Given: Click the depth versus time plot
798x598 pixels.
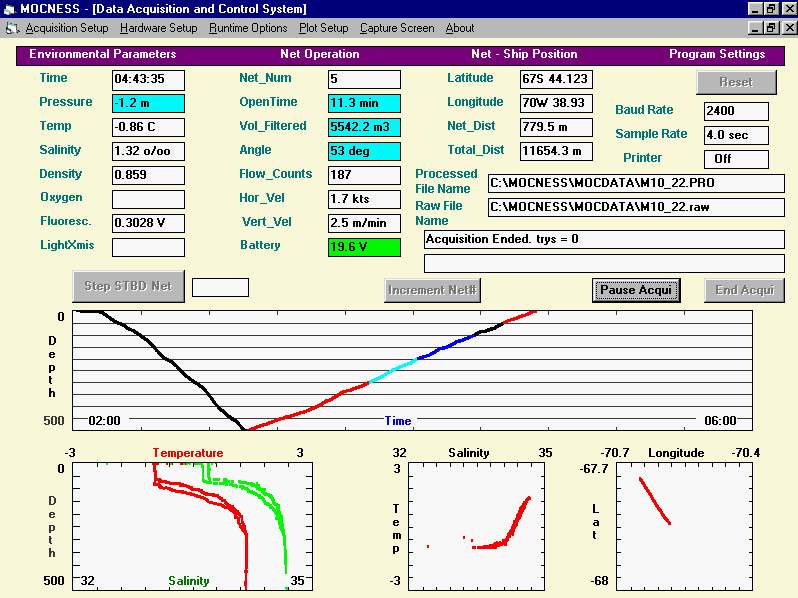Looking at the screenshot, I should click(412, 370).
